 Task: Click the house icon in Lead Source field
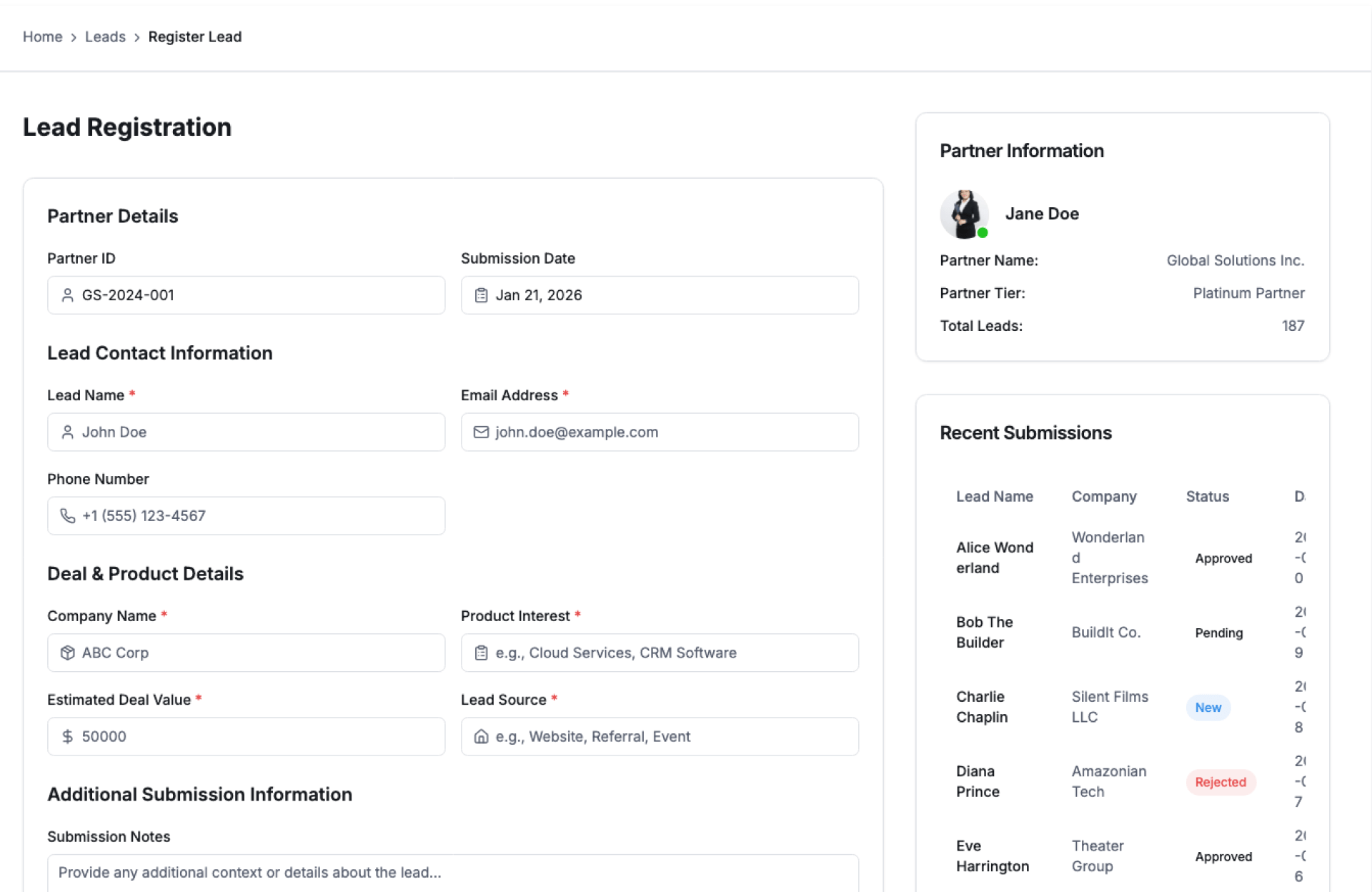pyautogui.click(x=481, y=736)
